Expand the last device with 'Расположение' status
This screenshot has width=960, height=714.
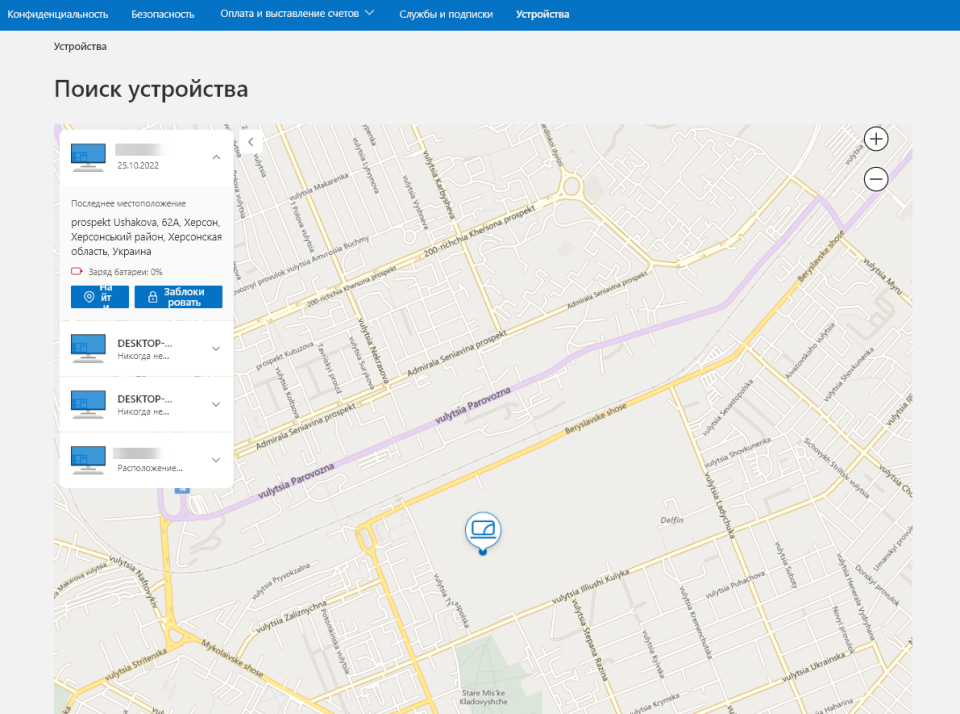click(216, 460)
